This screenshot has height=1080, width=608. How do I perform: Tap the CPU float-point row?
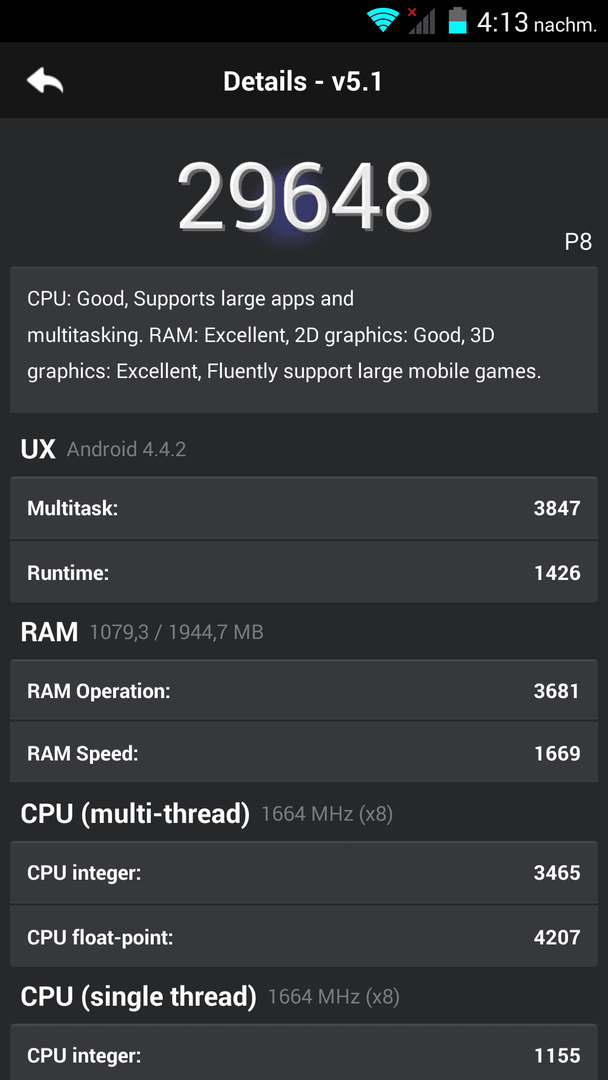click(x=304, y=937)
